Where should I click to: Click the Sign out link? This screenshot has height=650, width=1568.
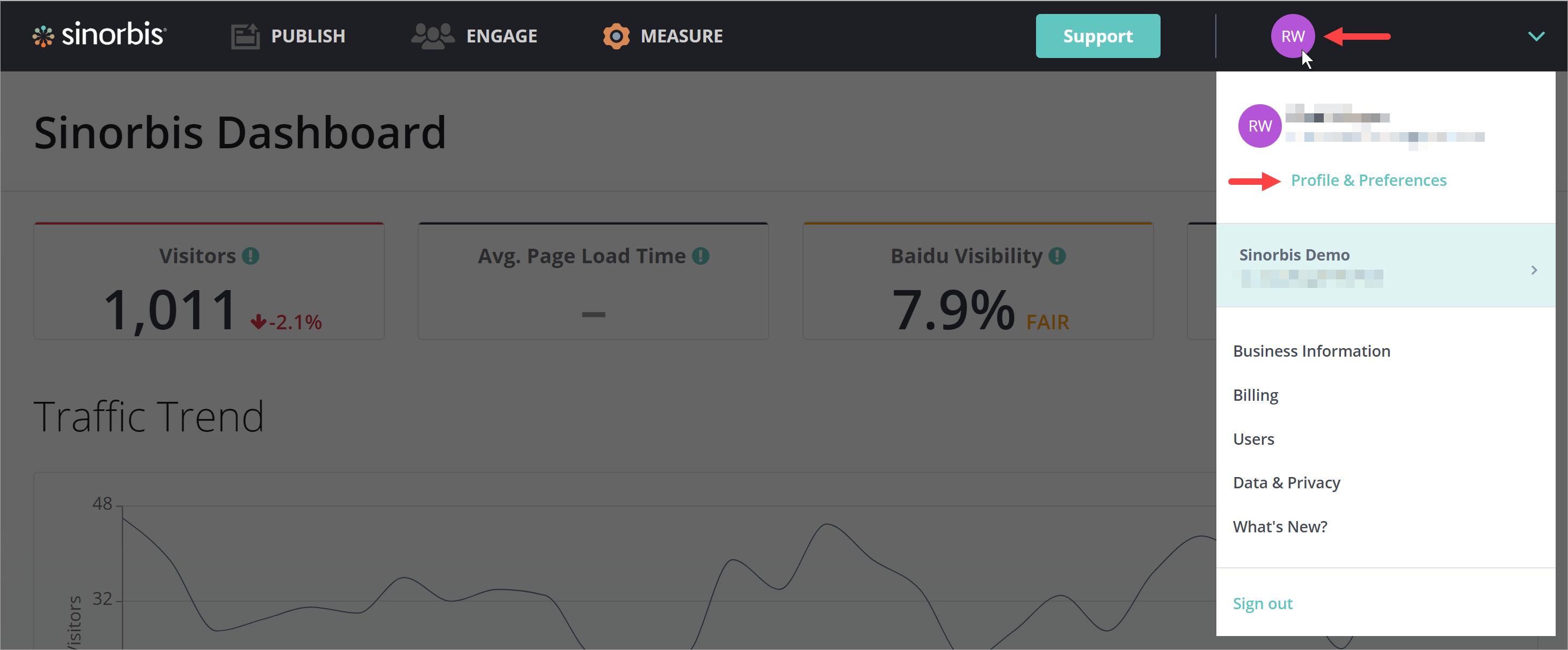point(1262,603)
